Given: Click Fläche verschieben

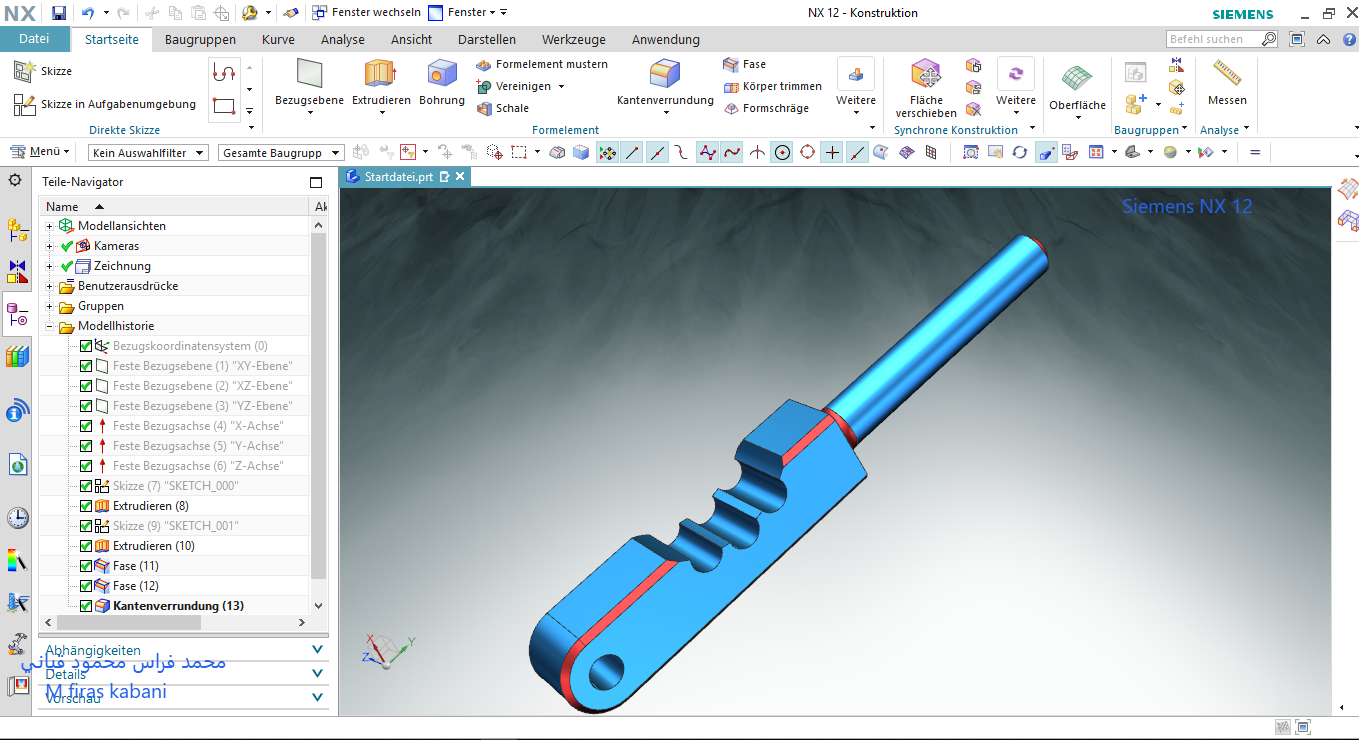Looking at the screenshot, I should point(926,88).
